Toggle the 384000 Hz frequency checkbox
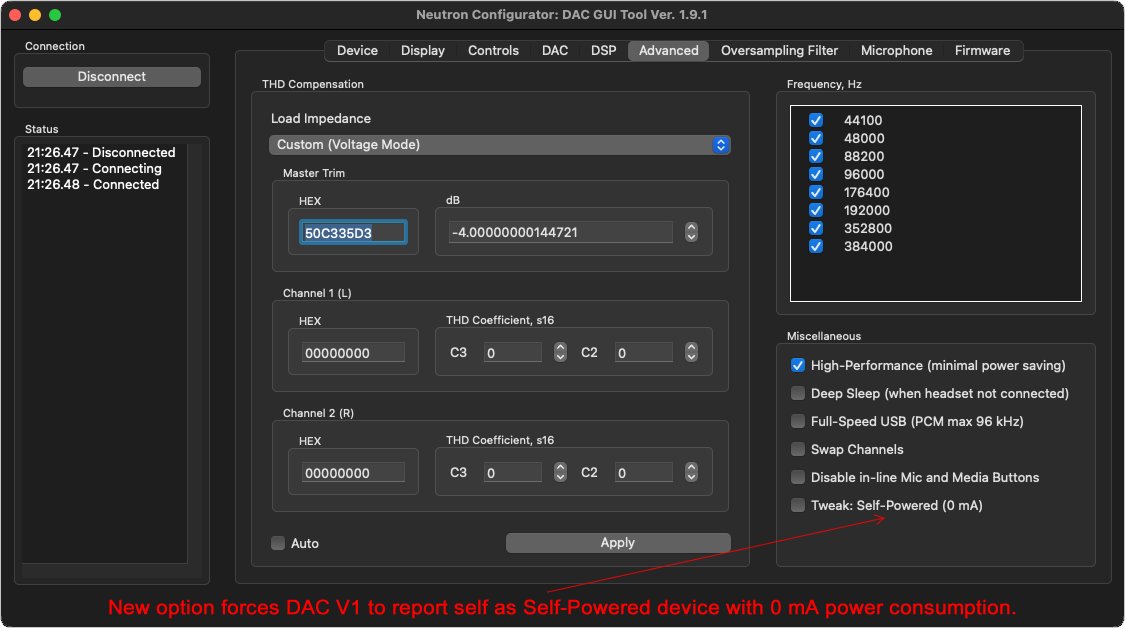 pos(816,246)
